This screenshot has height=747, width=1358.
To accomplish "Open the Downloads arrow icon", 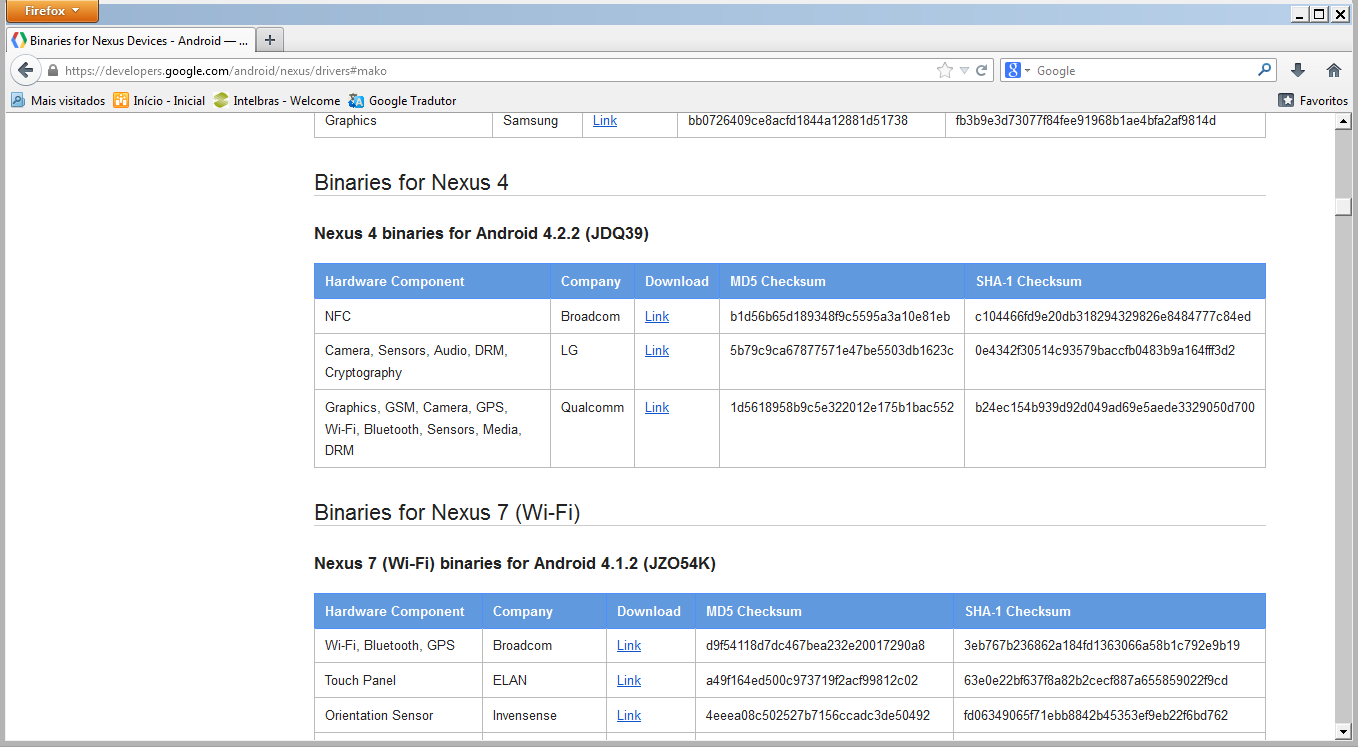I will (1298, 70).
